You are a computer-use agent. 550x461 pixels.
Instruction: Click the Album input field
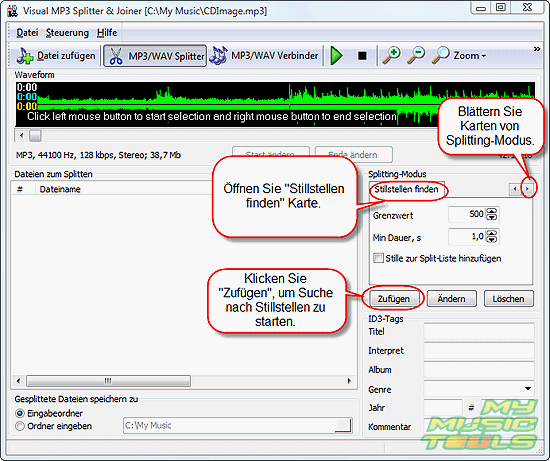(479, 369)
